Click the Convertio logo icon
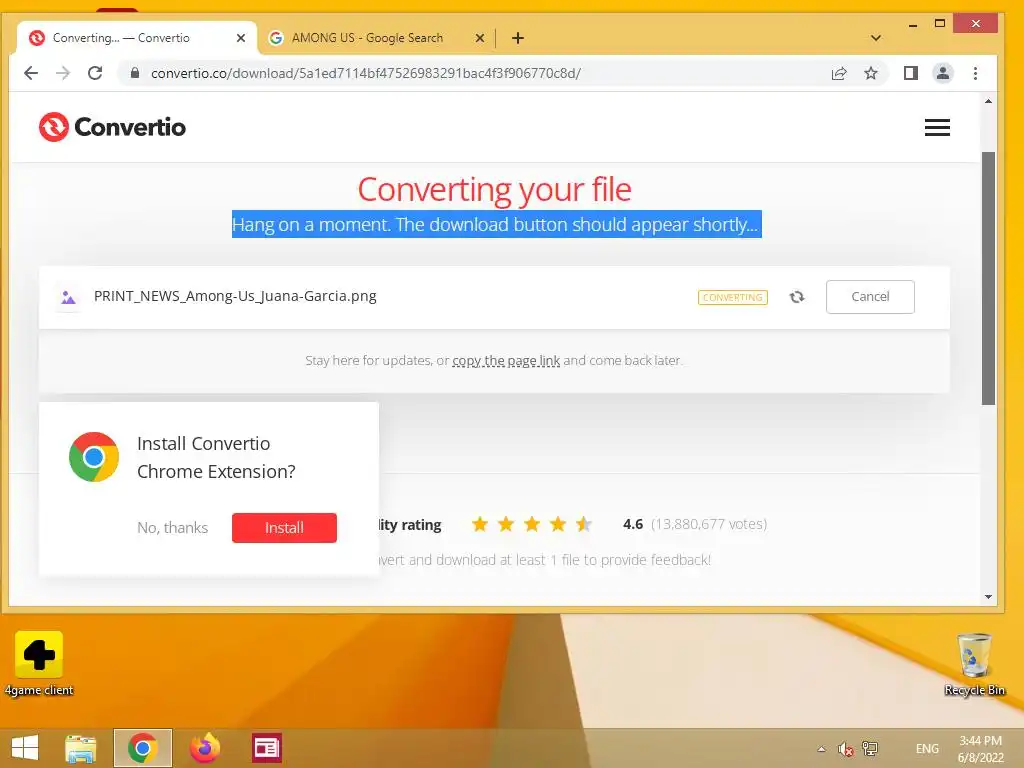Viewport: 1024px width, 768px height. point(54,127)
